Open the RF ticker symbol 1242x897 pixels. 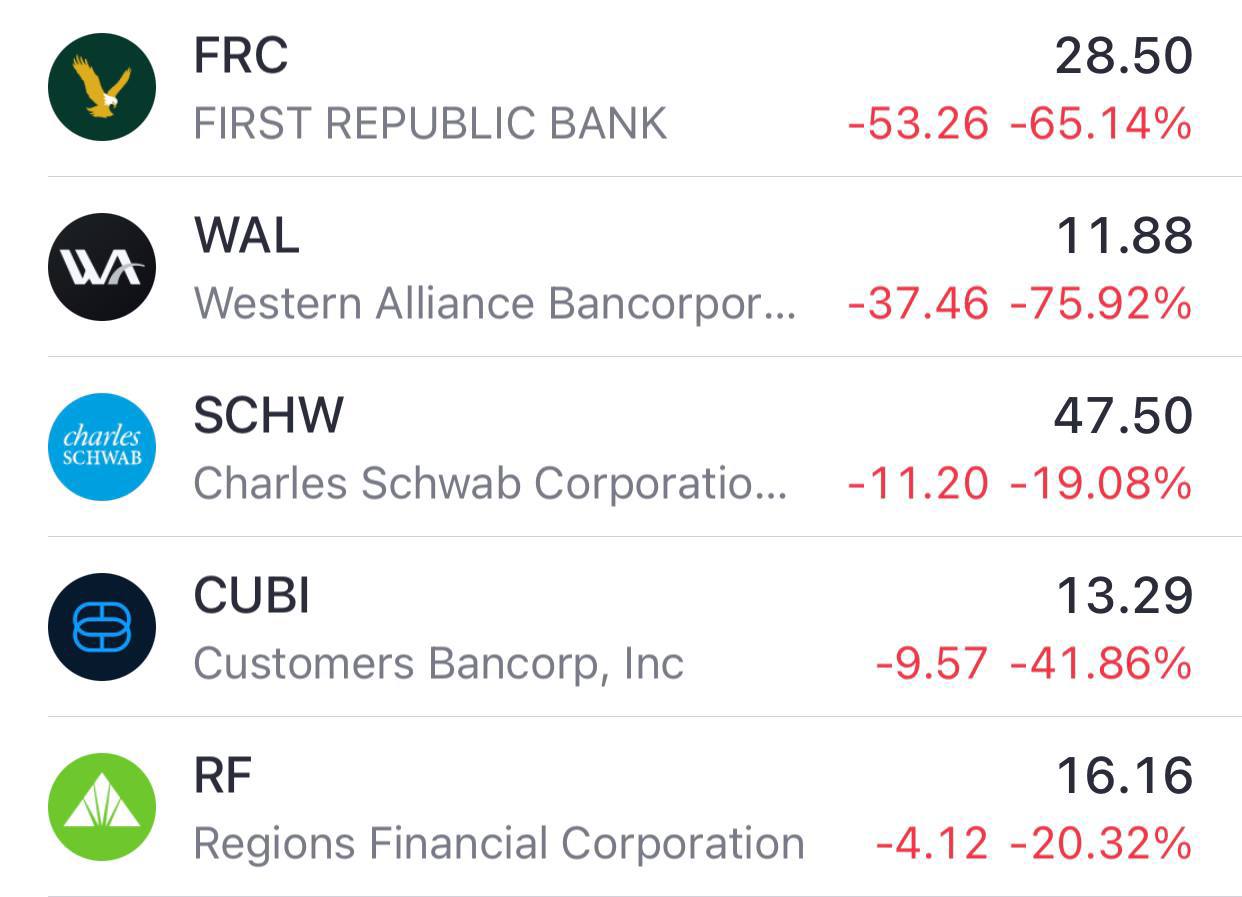tap(223, 775)
